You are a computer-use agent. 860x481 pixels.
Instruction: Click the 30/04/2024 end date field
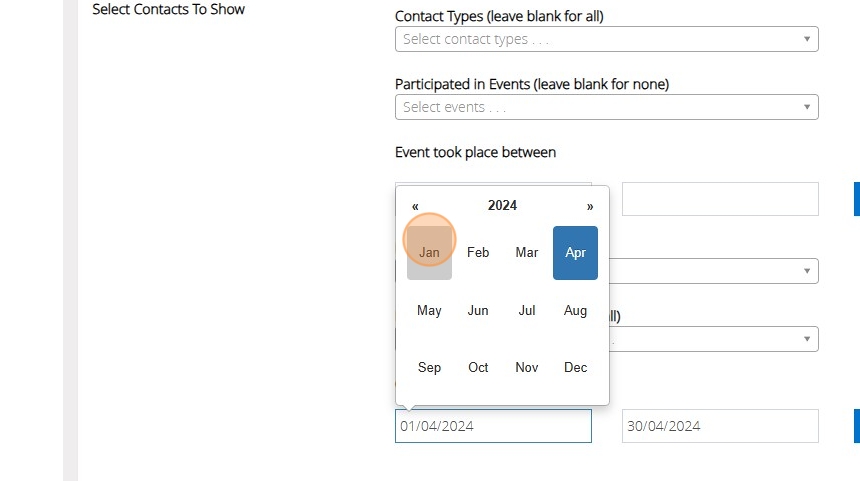click(x=720, y=426)
